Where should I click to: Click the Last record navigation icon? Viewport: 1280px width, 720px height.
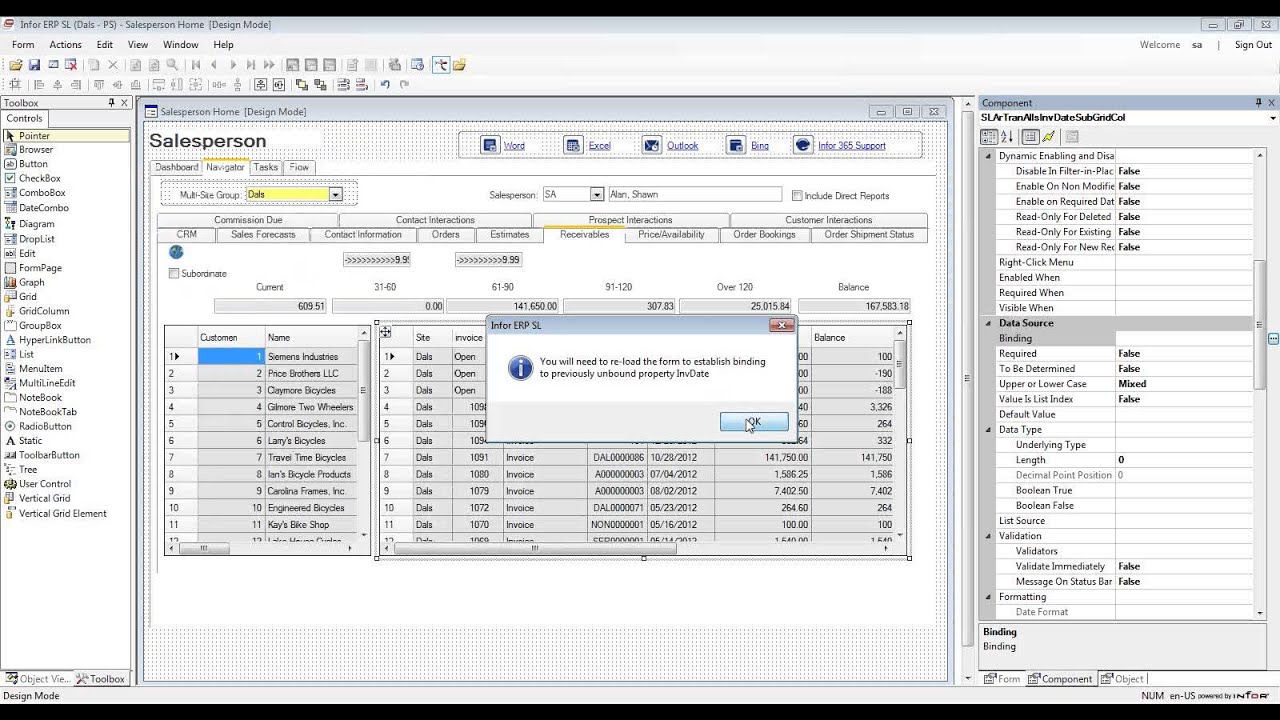point(250,65)
